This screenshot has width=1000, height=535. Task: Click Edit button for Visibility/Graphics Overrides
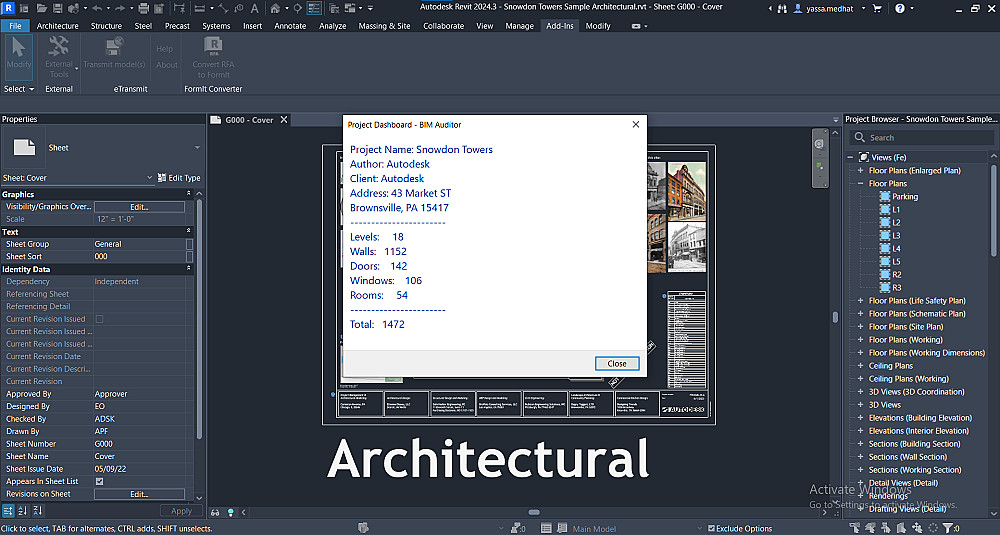tap(139, 207)
